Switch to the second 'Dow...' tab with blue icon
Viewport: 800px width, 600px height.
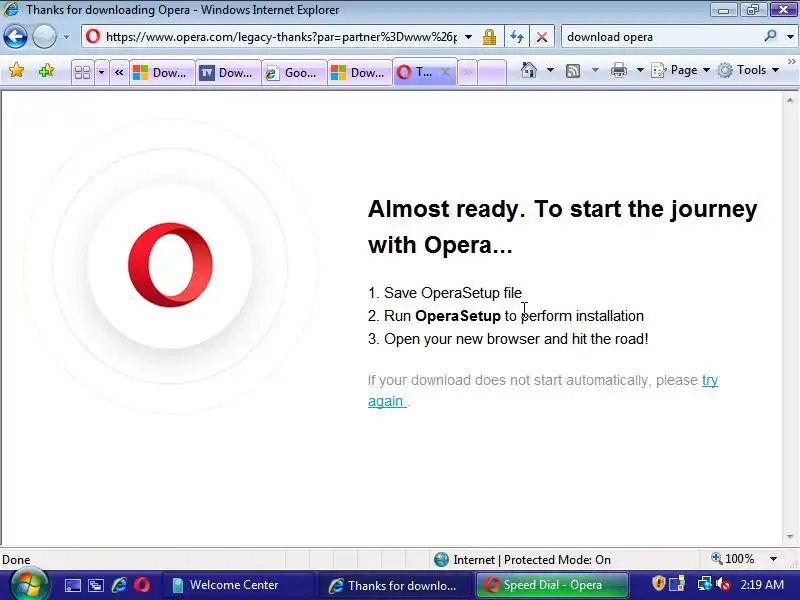point(228,73)
